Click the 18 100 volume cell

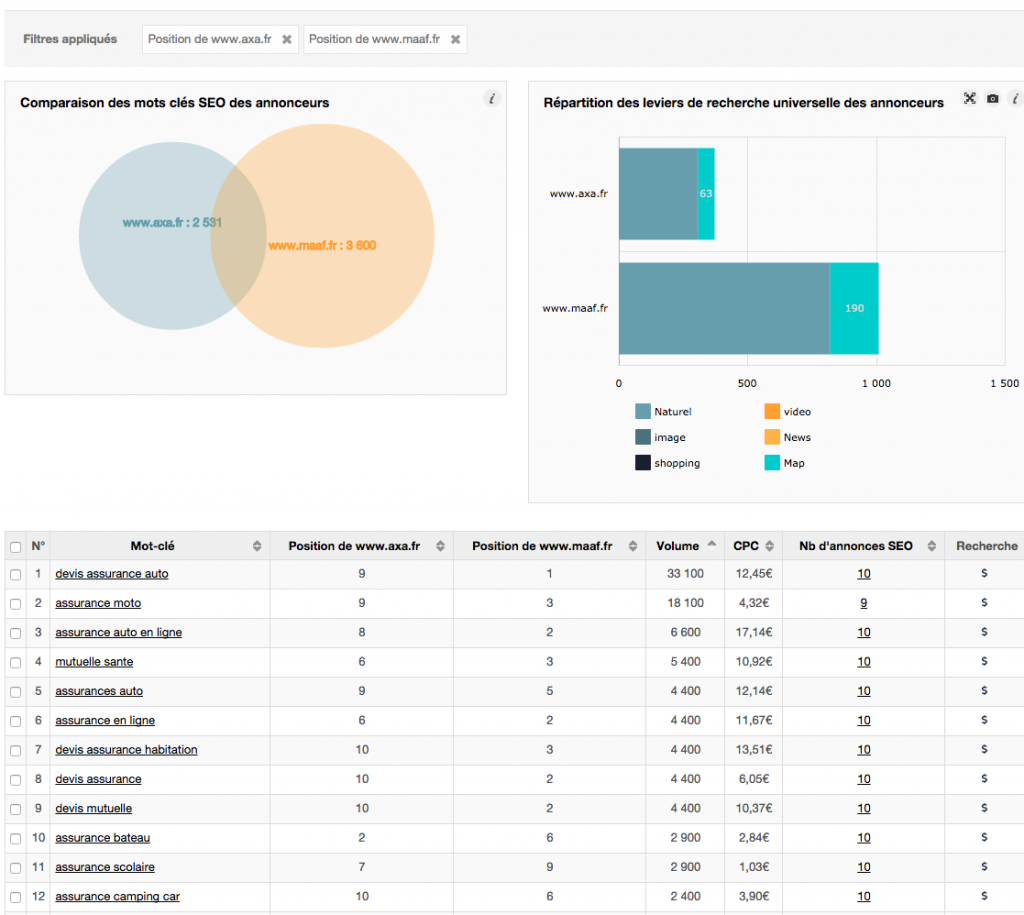coord(685,603)
